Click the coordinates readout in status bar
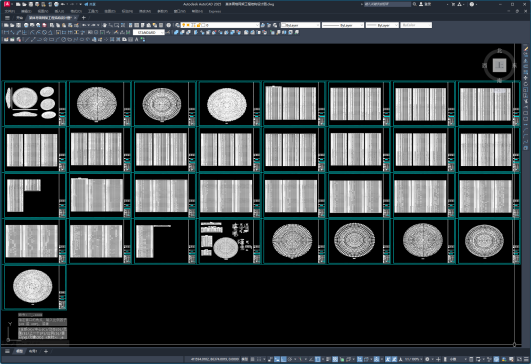 (x=216, y=359)
